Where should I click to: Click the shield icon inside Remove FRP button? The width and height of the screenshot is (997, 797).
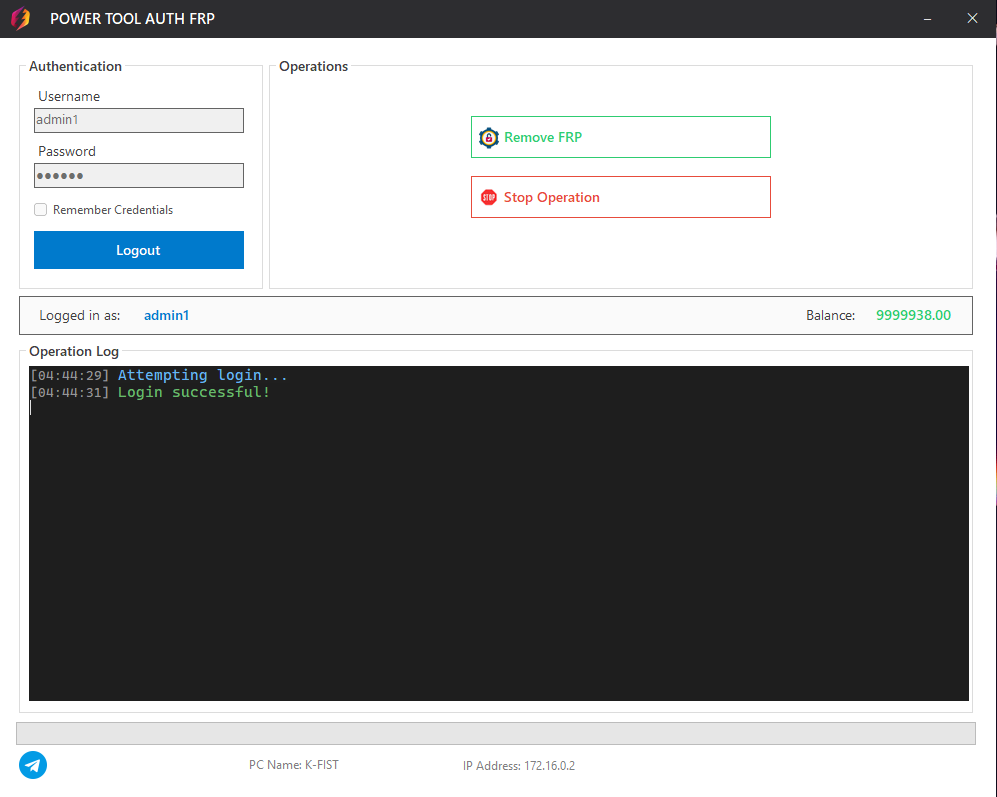click(x=489, y=137)
